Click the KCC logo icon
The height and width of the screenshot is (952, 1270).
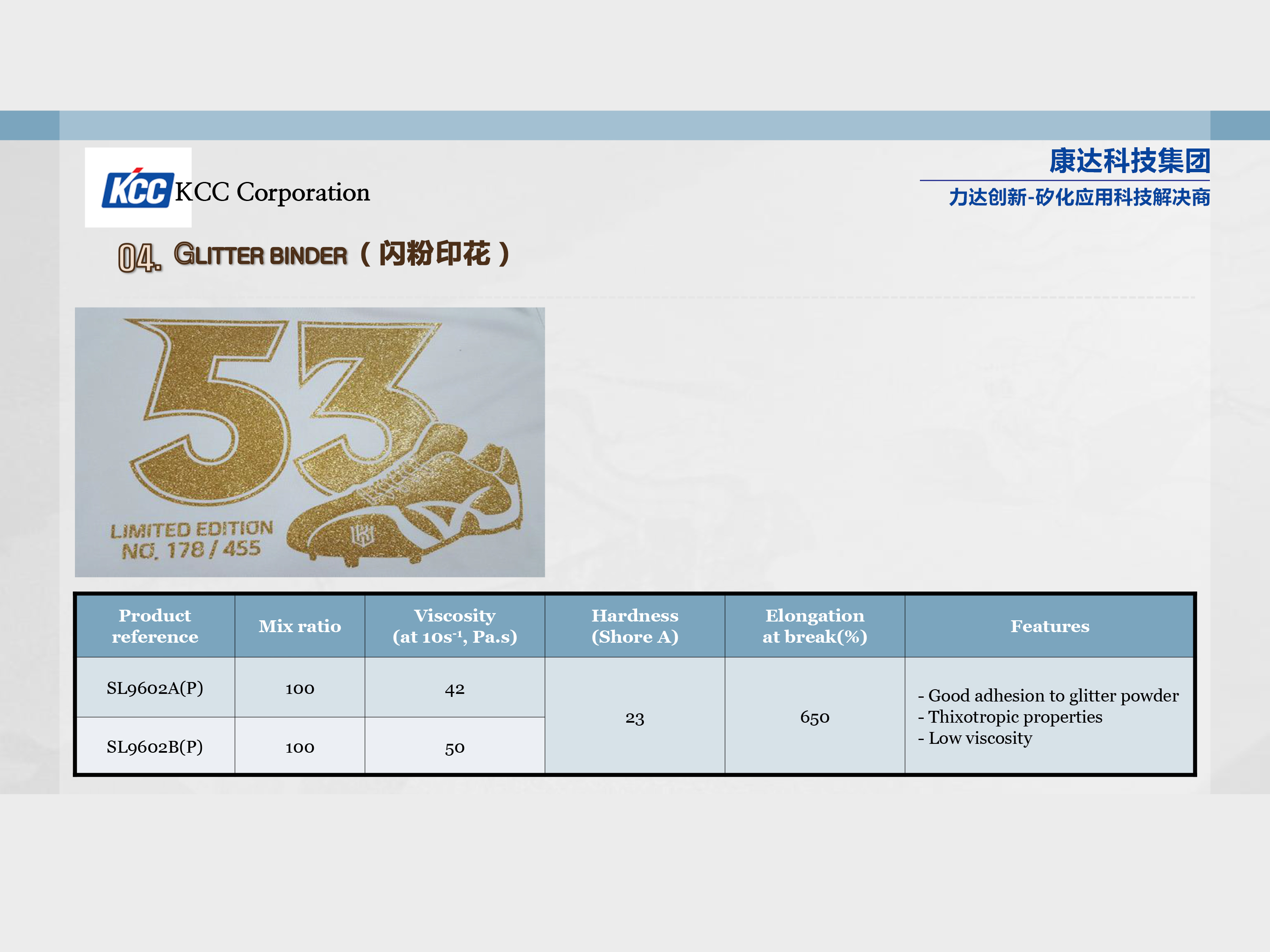[x=138, y=188]
